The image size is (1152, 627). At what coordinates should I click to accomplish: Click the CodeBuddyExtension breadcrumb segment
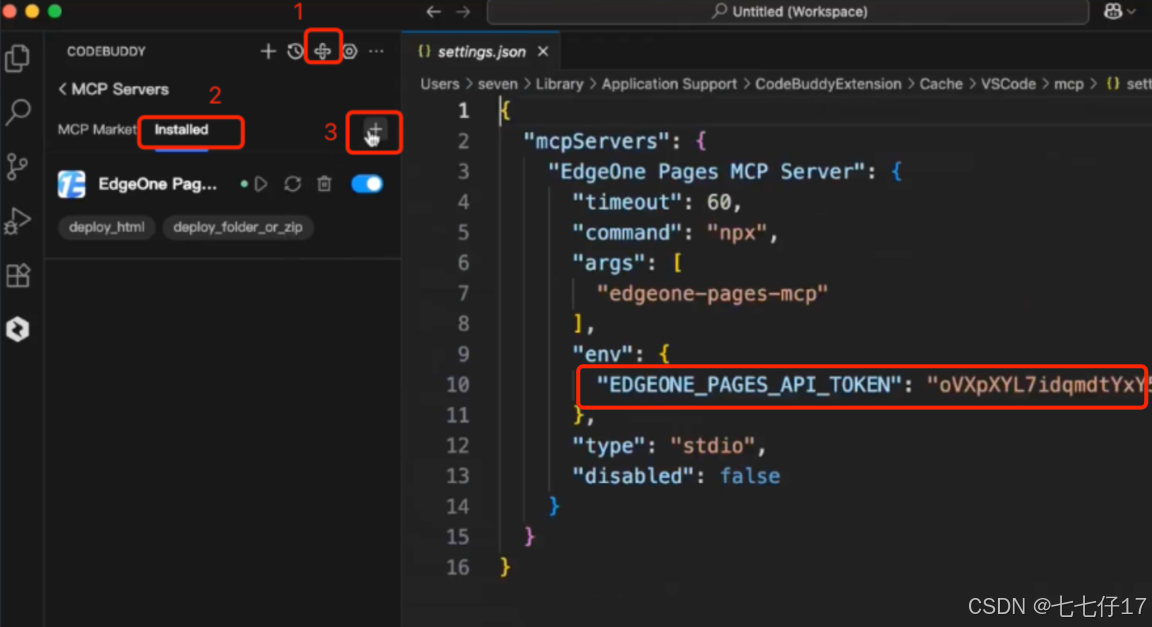pos(828,84)
